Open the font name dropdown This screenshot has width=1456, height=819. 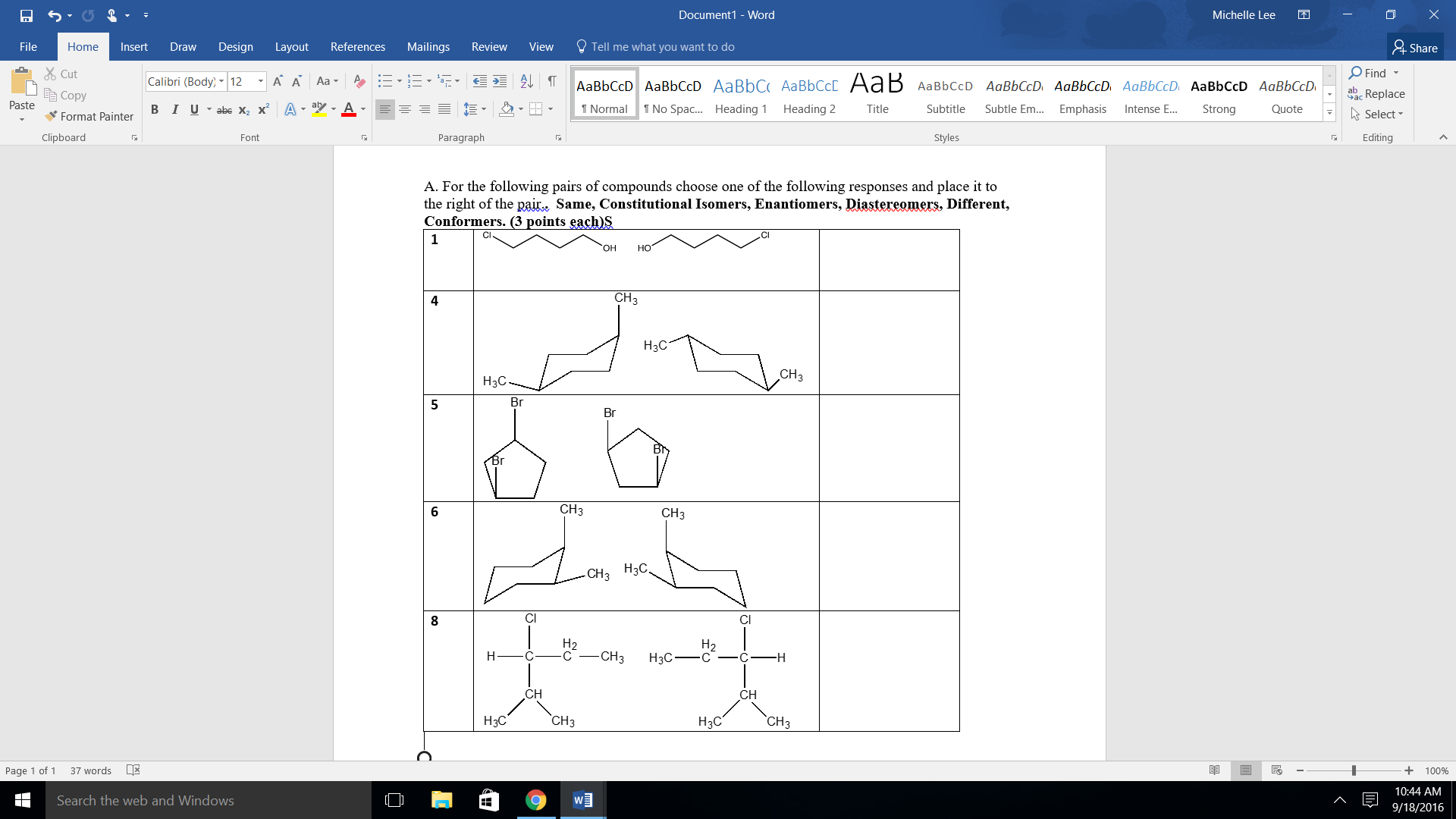tap(221, 81)
